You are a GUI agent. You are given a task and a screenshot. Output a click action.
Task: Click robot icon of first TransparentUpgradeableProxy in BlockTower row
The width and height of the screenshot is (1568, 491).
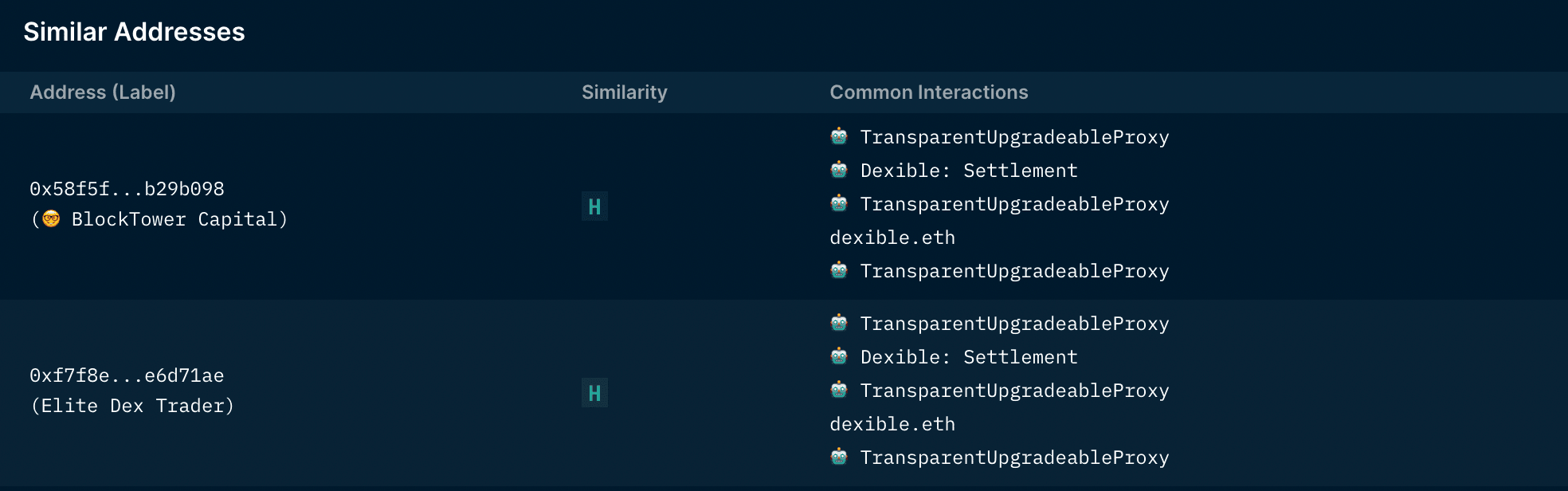point(839,136)
